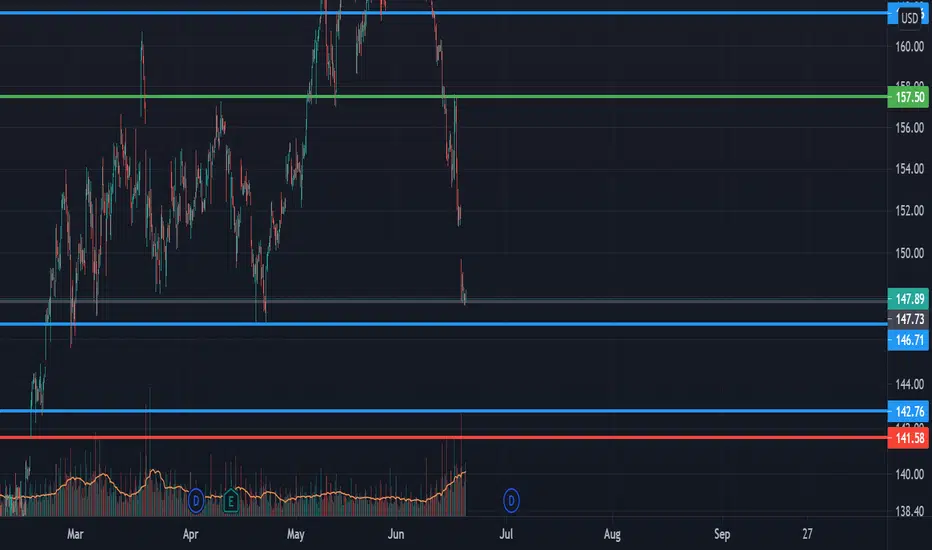Click the blue 142.76 price label
This screenshot has height=550, width=932.
(908, 411)
